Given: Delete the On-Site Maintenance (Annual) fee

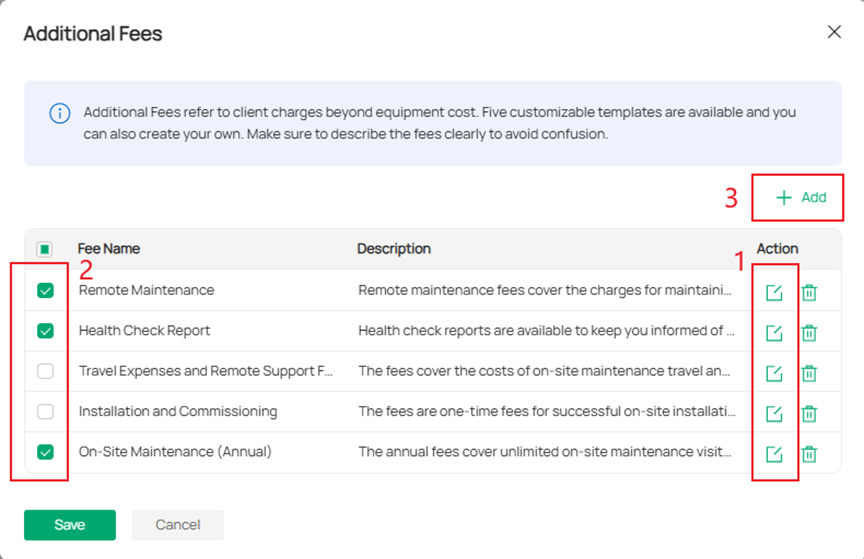Looking at the screenshot, I should 809,454.
